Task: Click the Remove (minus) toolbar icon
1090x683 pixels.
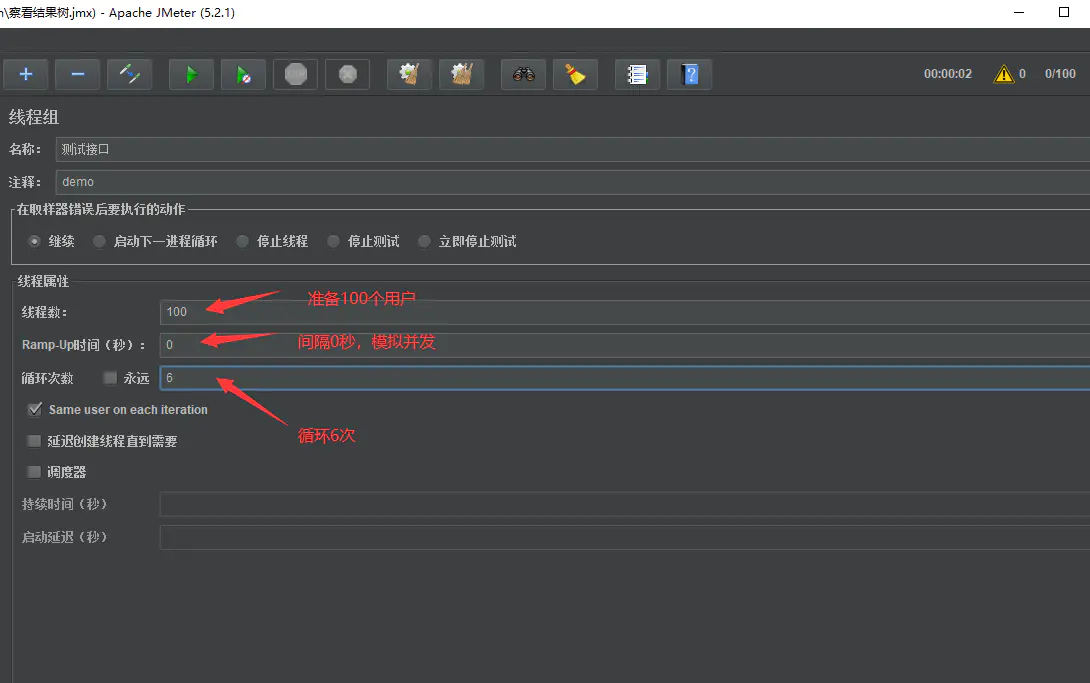Action: pos(78,74)
